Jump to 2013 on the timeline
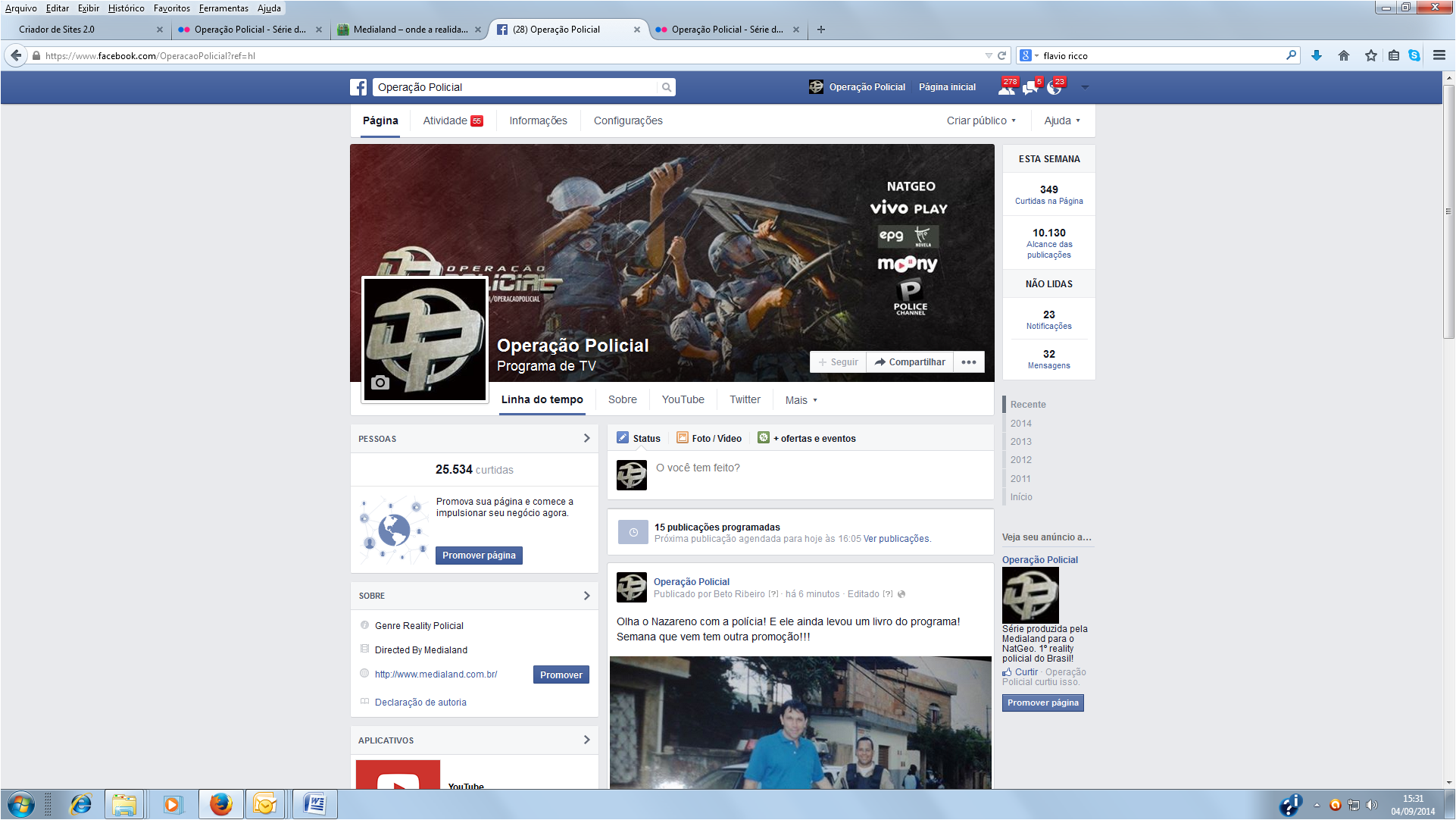The image size is (1456, 820). coord(1020,441)
